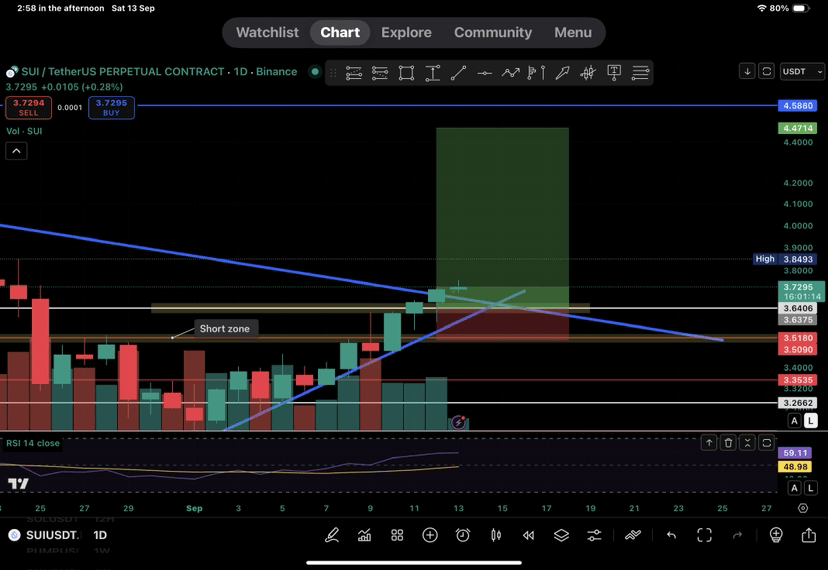Screen dimensions: 828x570
Task: Grab the drawing toolbar drag handle
Action: 333,73
